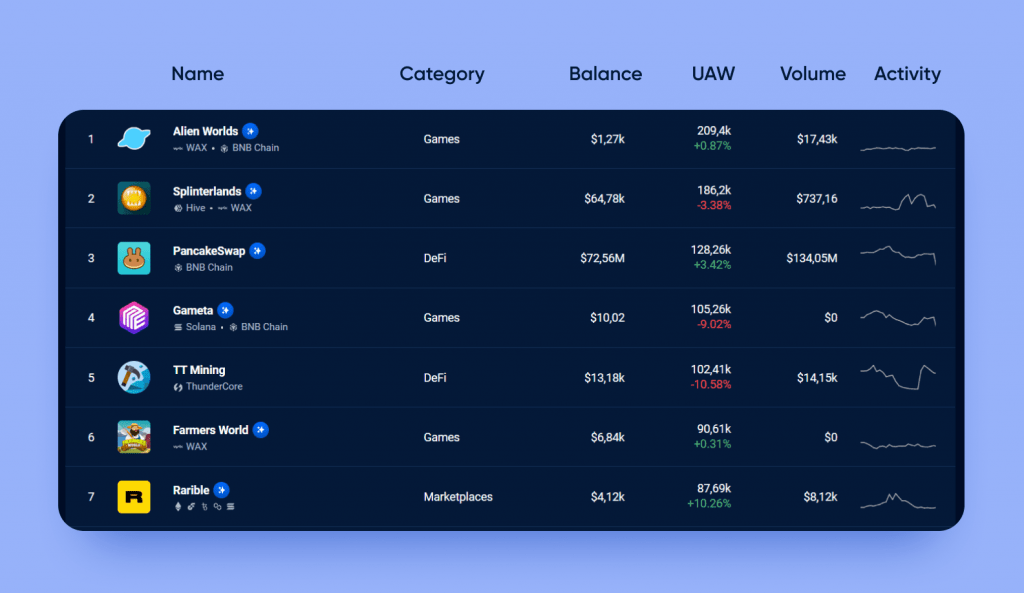Open the Farmers World name link
Screen dimensions: 1024x593
210,430
